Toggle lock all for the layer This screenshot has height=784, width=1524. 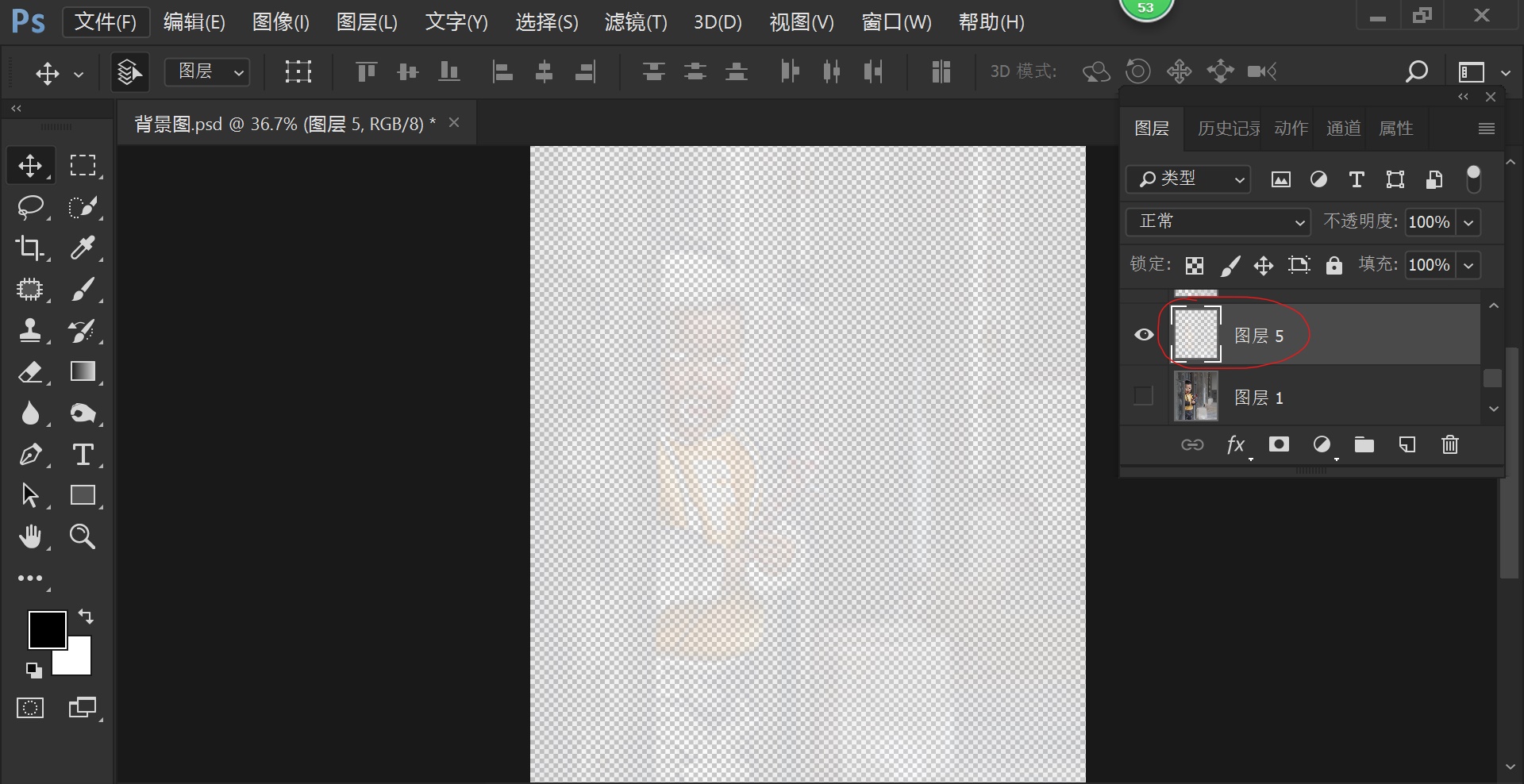tap(1334, 265)
